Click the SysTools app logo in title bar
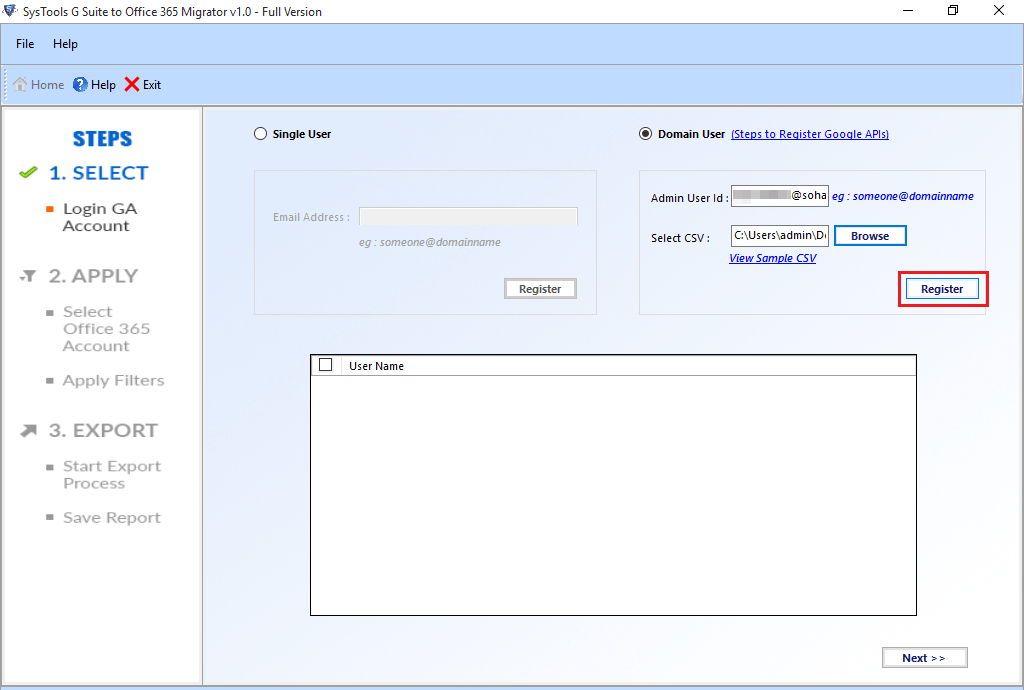The width and height of the screenshot is (1024, 690). tap(10, 11)
